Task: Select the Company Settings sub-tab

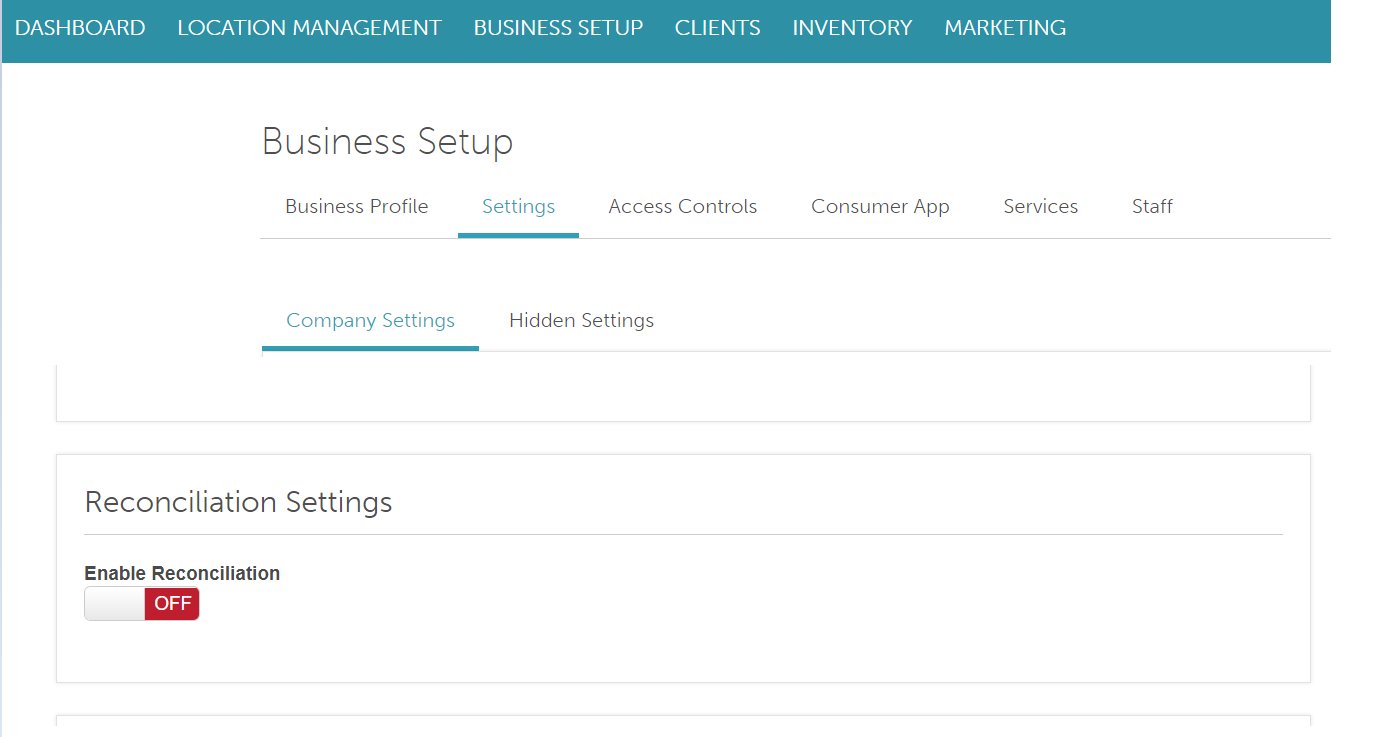Action: click(370, 321)
